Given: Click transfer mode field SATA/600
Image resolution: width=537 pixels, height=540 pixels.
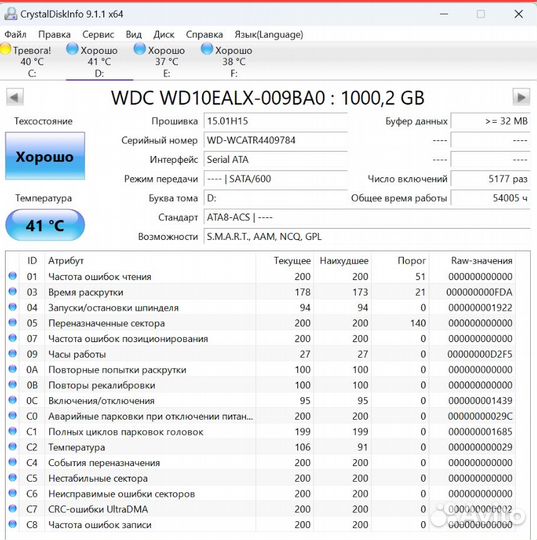Looking at the screenshot, I should click(275, 179).
